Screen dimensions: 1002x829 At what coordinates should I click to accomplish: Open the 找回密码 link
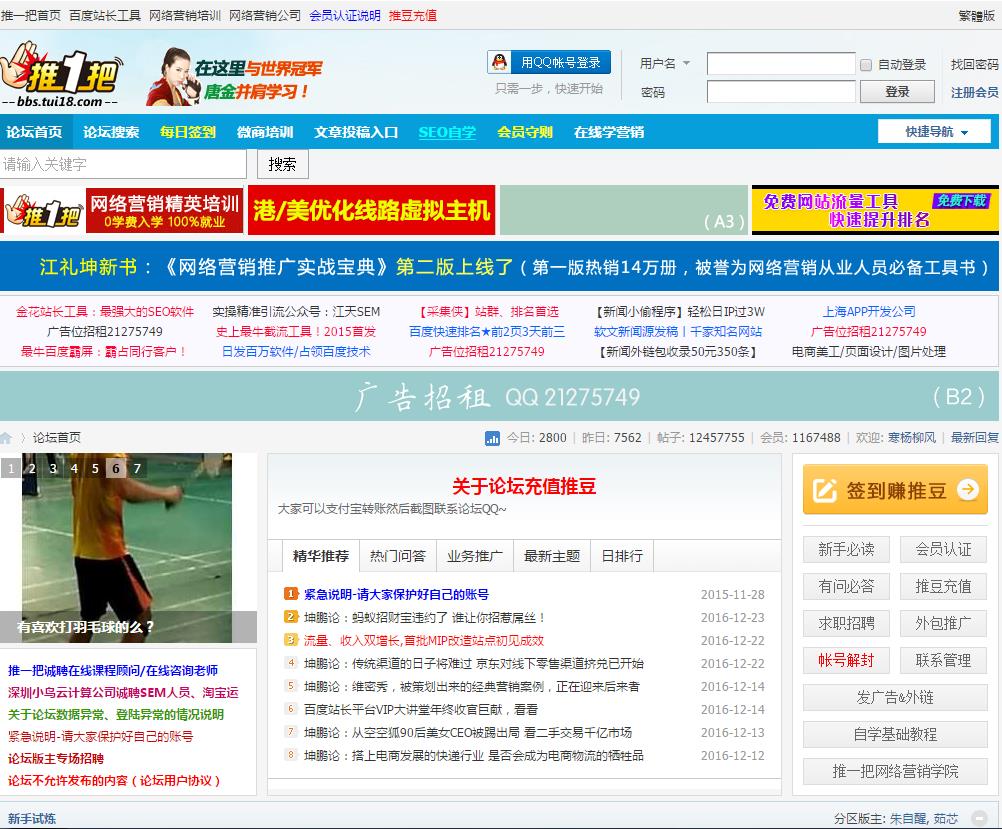pyautogui.click(x=975, y=65)
